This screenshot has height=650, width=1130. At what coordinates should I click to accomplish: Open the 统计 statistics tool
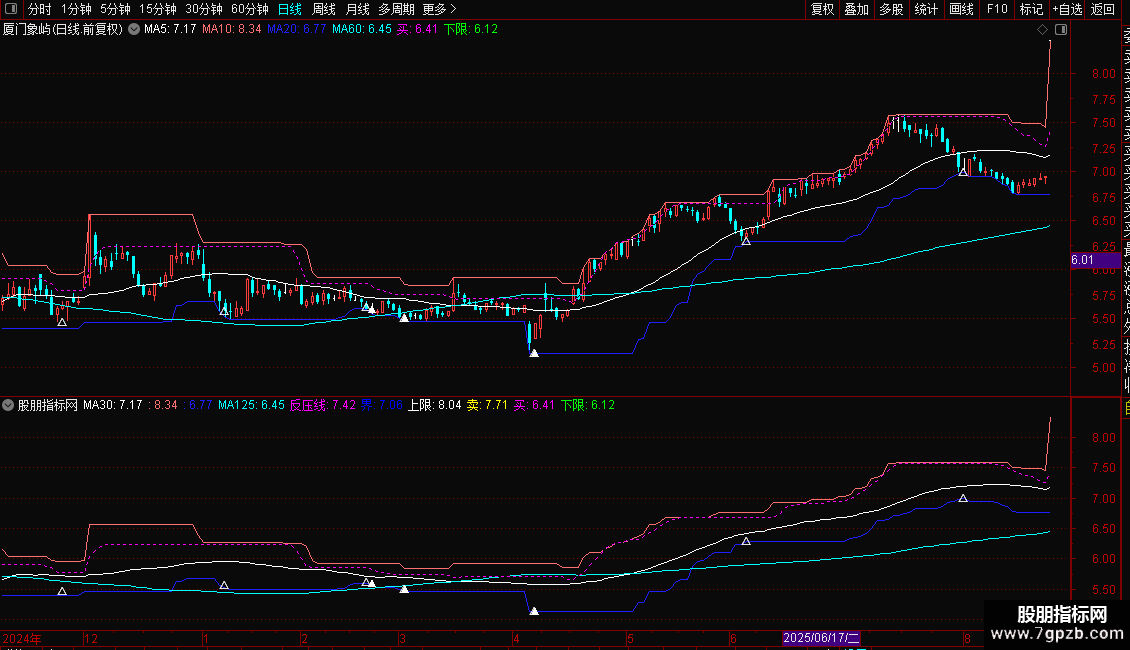(x=926, y=9)
